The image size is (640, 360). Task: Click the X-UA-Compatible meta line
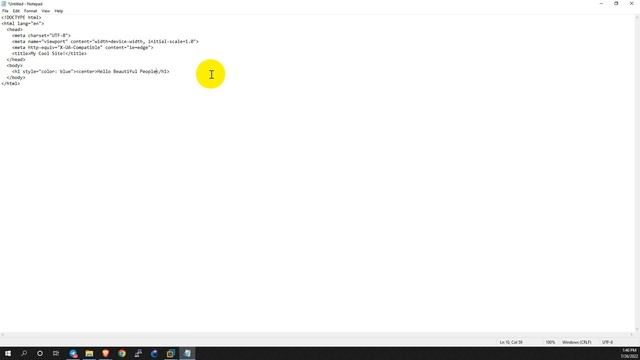(82, 47)
